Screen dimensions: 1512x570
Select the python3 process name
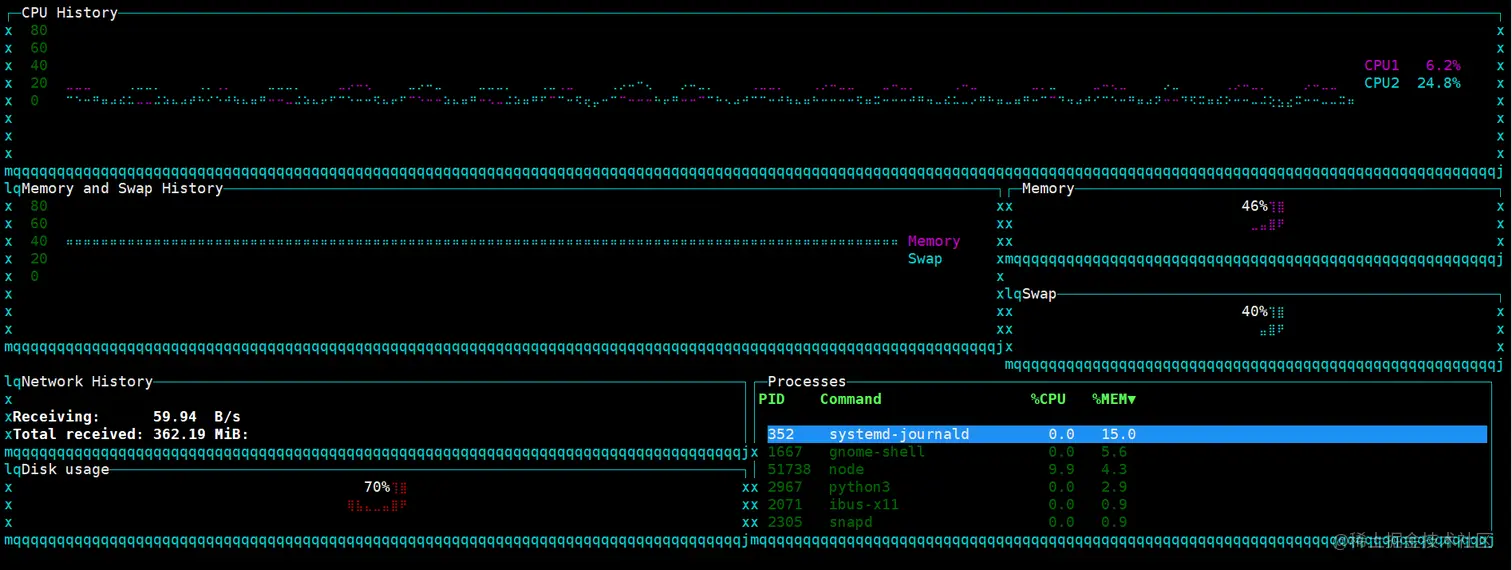860,487
